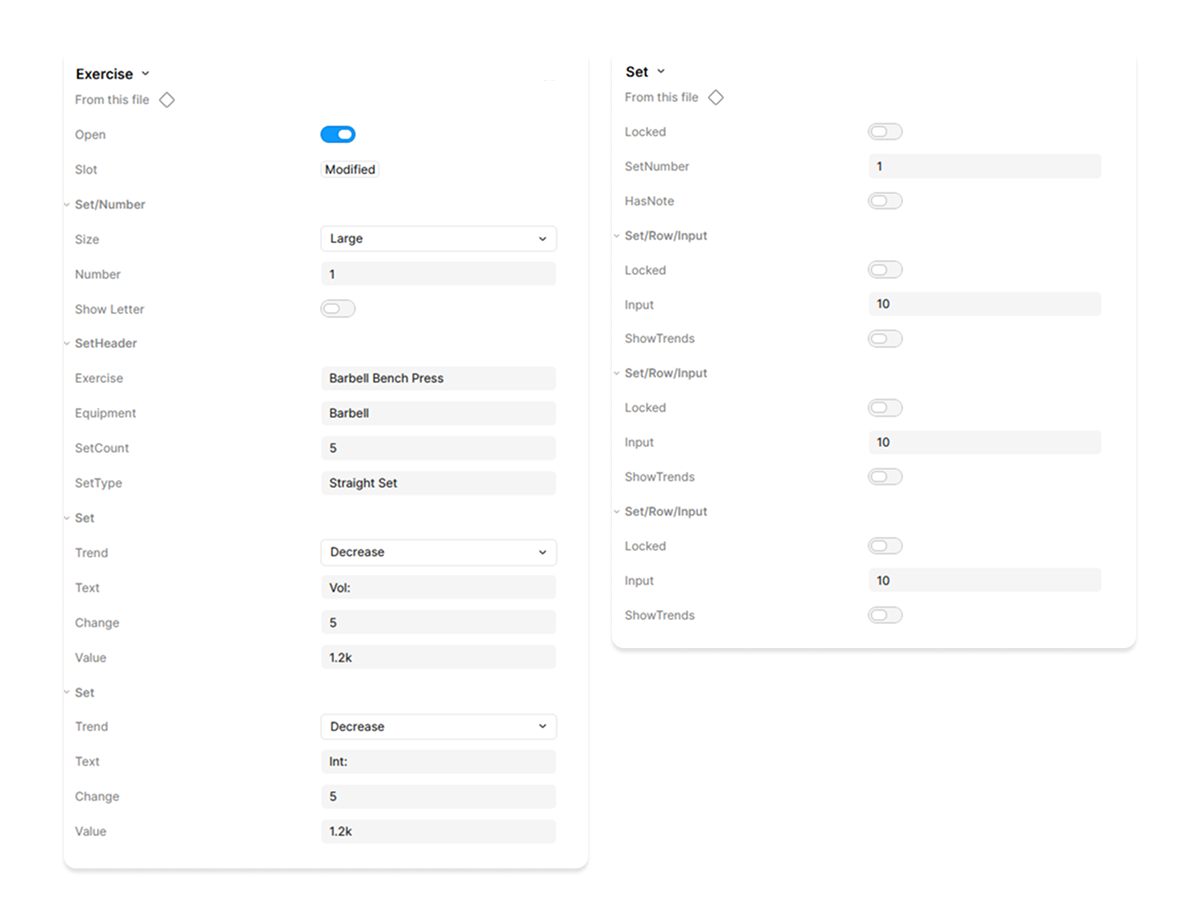Image resolution: width=1200 pixels, height=917 pixels.
Task: Click the Text field containing Vol:
Action: click(438, 588)
